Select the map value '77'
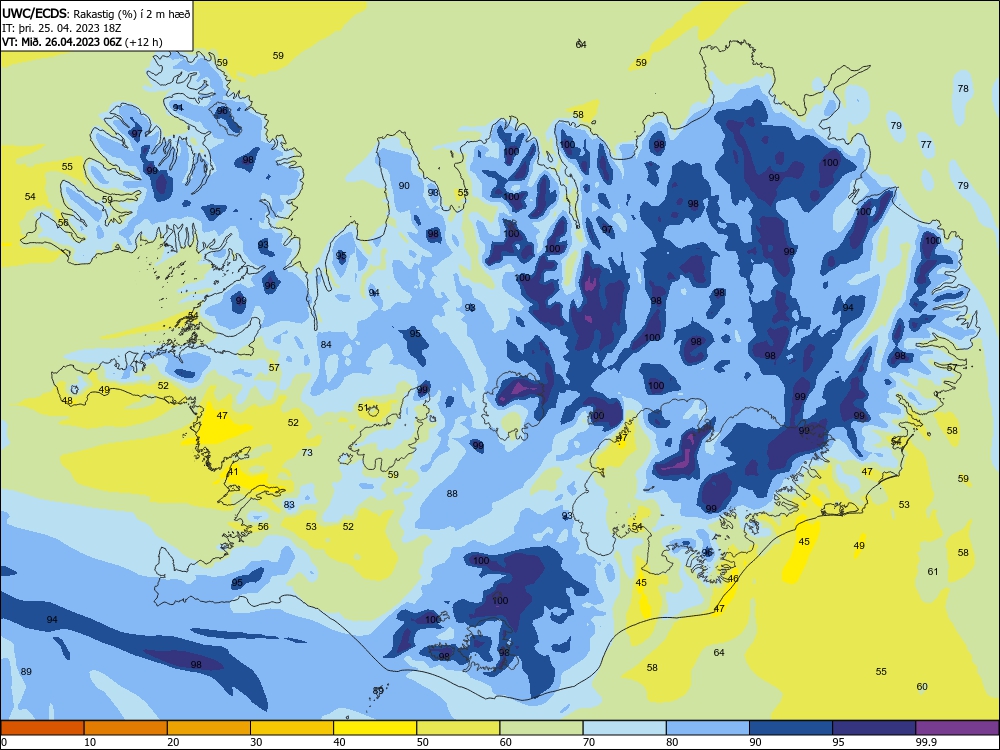The width and height of the screenshot is (1000, 750). (926, 144)
